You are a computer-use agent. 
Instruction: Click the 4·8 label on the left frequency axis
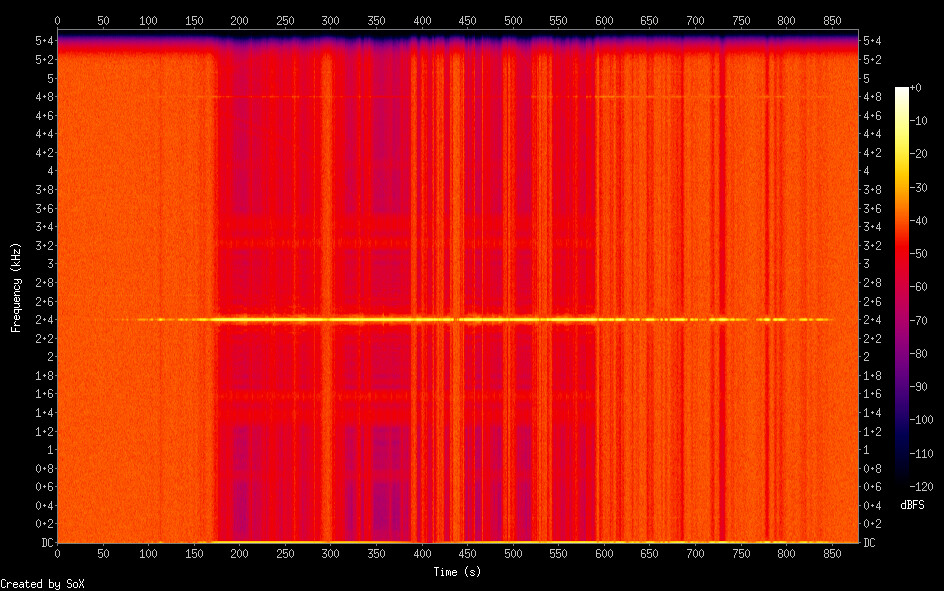click(43, 97)
